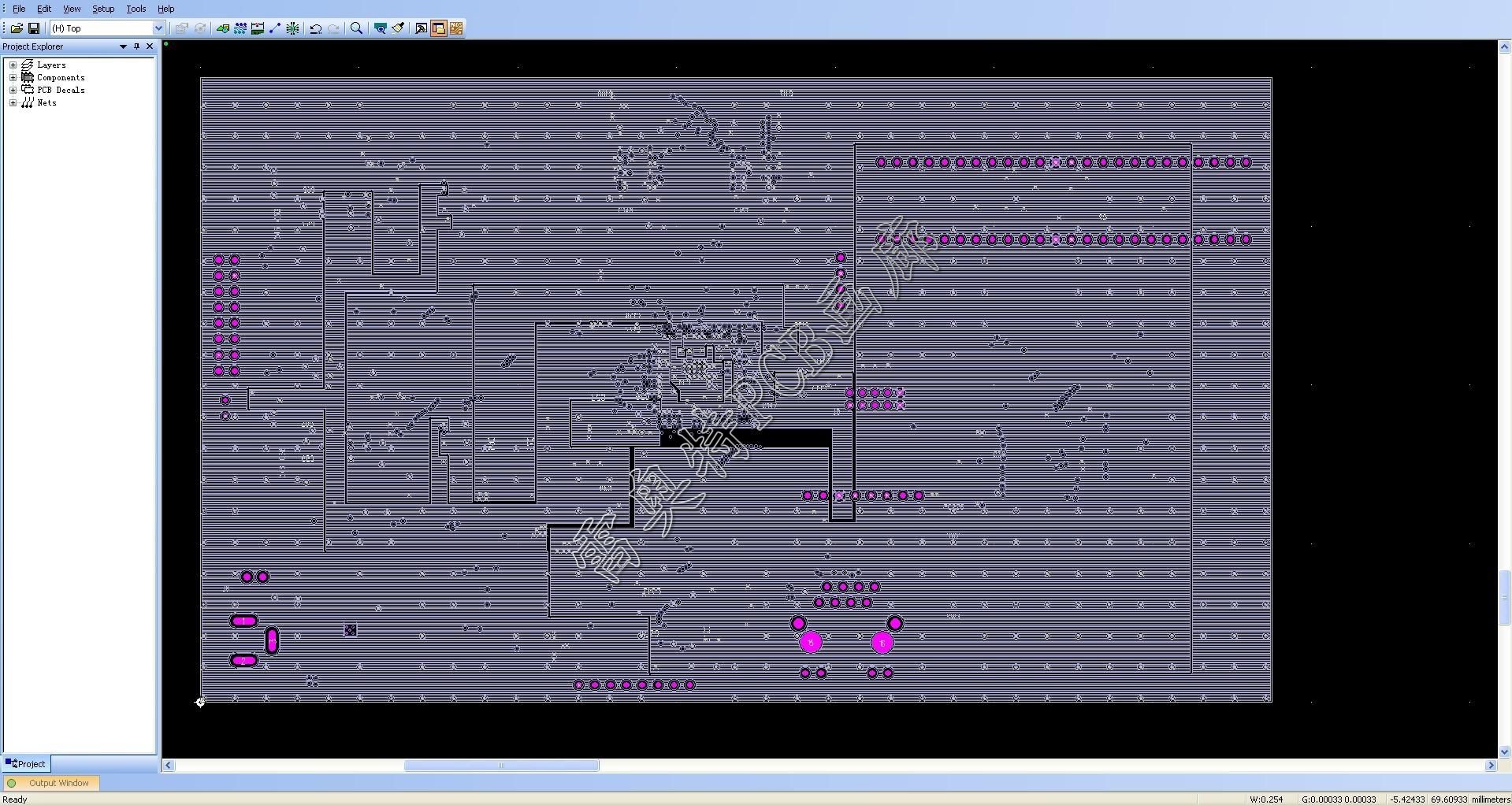Switch to the Project tab

pos(26,764)
